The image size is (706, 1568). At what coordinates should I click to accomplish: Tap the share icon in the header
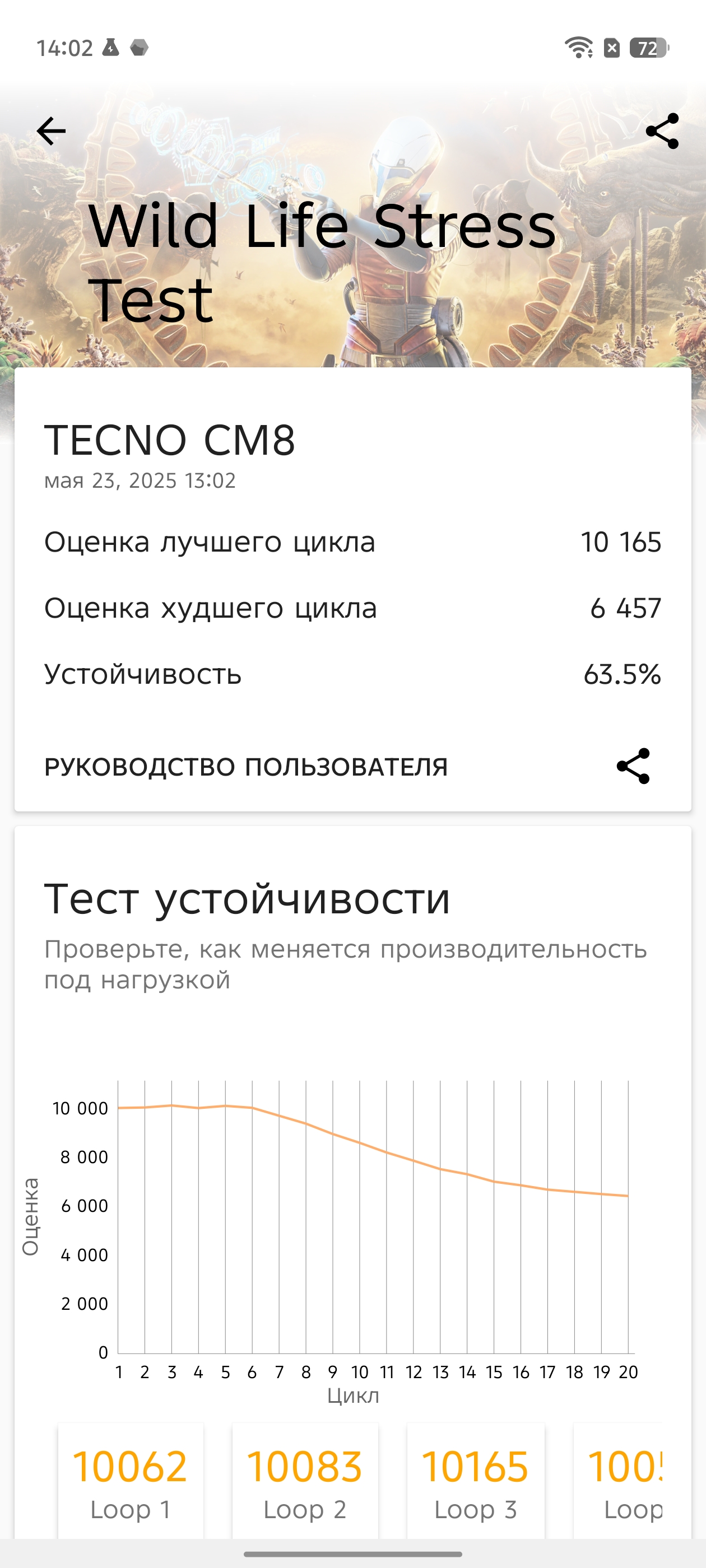(662, 131)
